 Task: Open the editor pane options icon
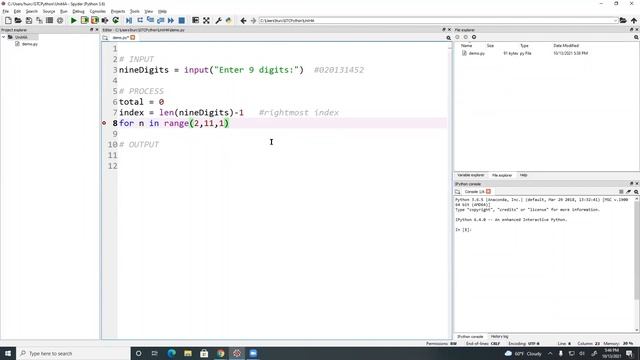449,38
